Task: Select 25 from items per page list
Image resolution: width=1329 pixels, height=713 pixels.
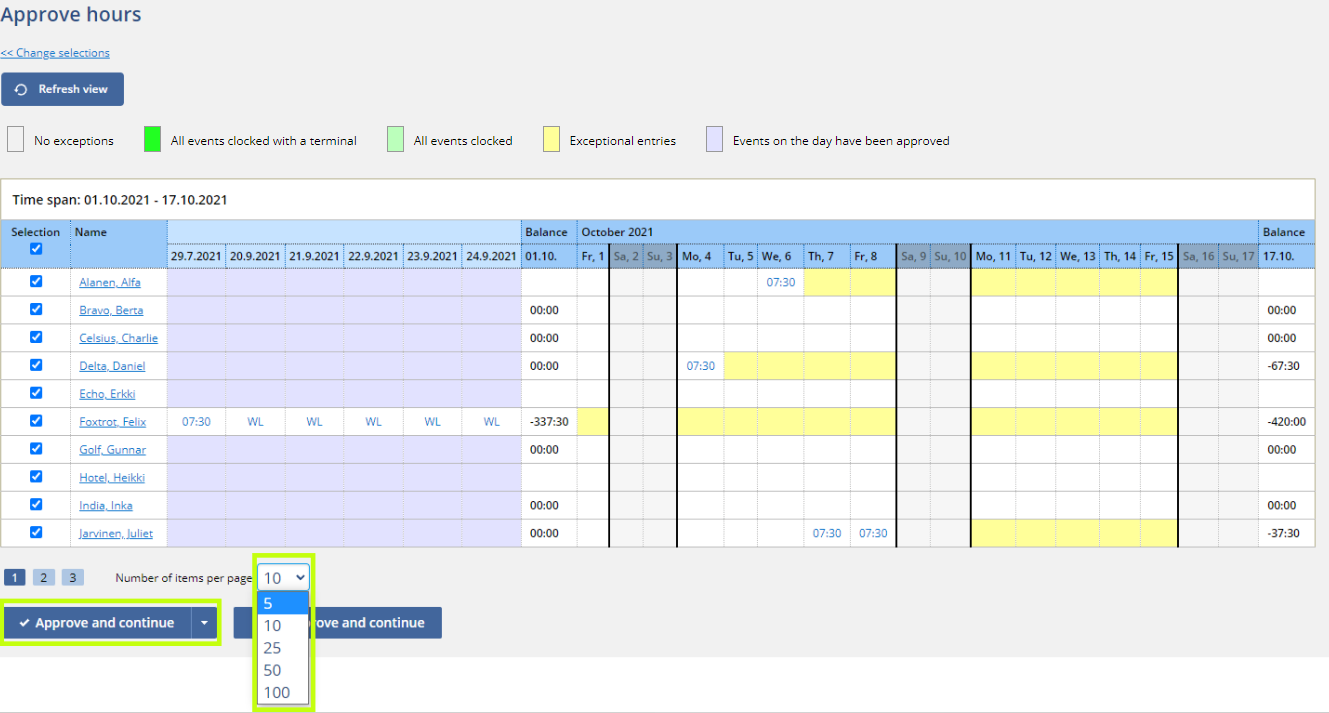Action: [272, 647]
